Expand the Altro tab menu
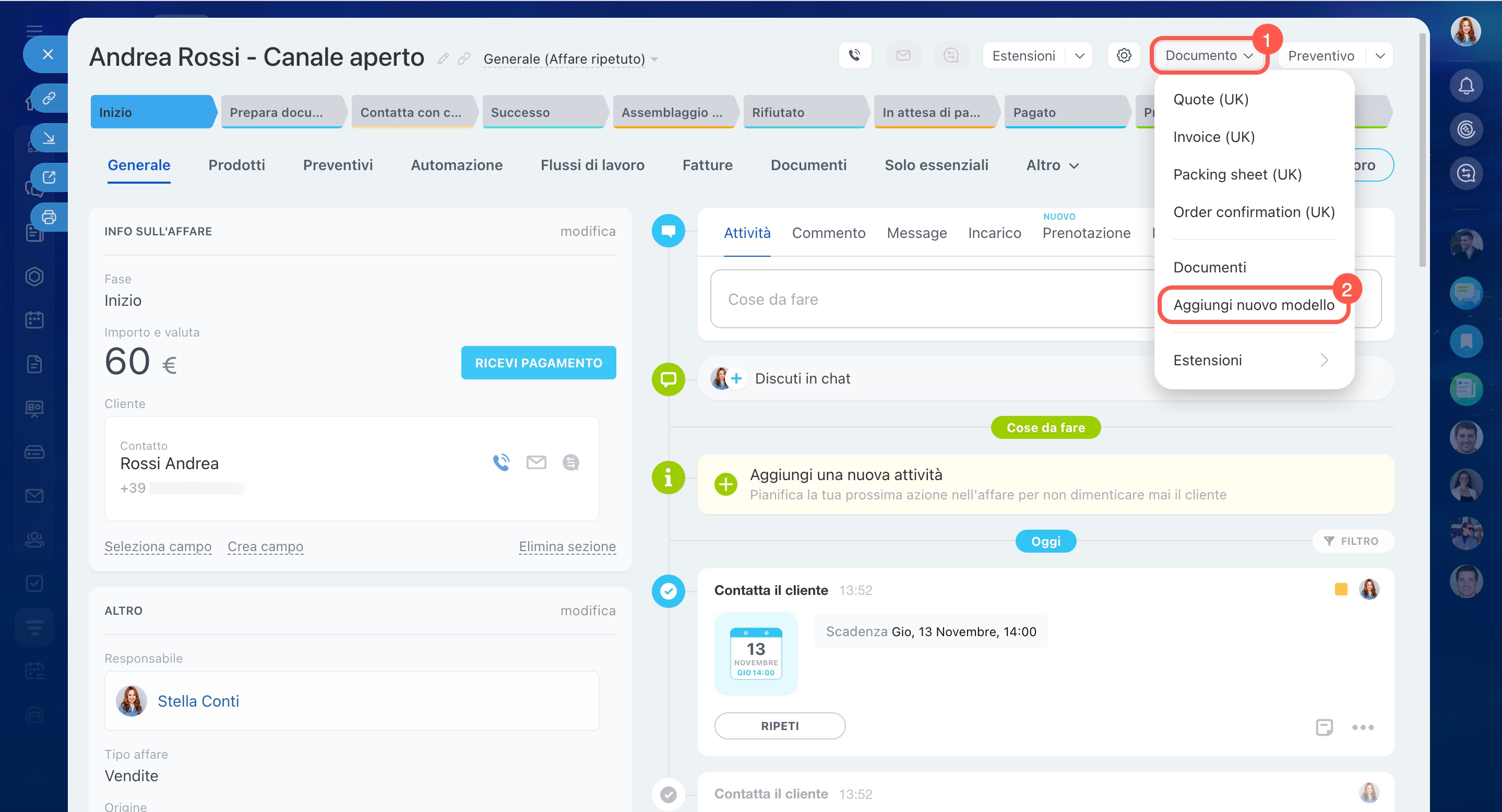This screenshot has height=812, width=1502. [x=1052, y=165]
